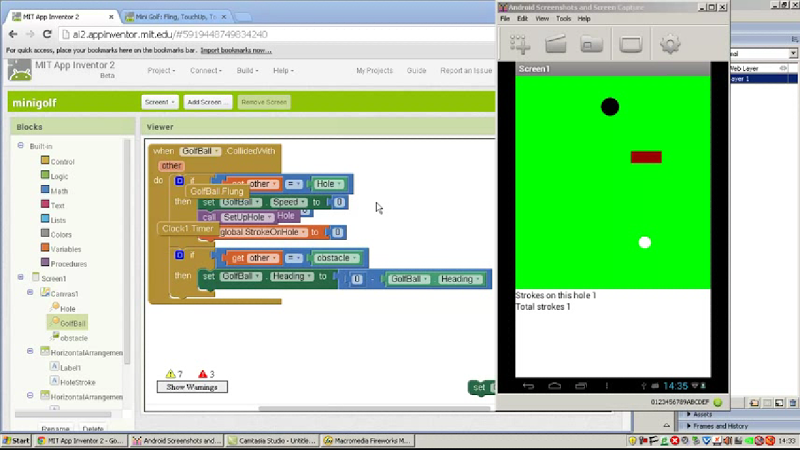The image size is (800, 450).
Task: Click the Import bookmarks now link
Action: pos(236,50)
